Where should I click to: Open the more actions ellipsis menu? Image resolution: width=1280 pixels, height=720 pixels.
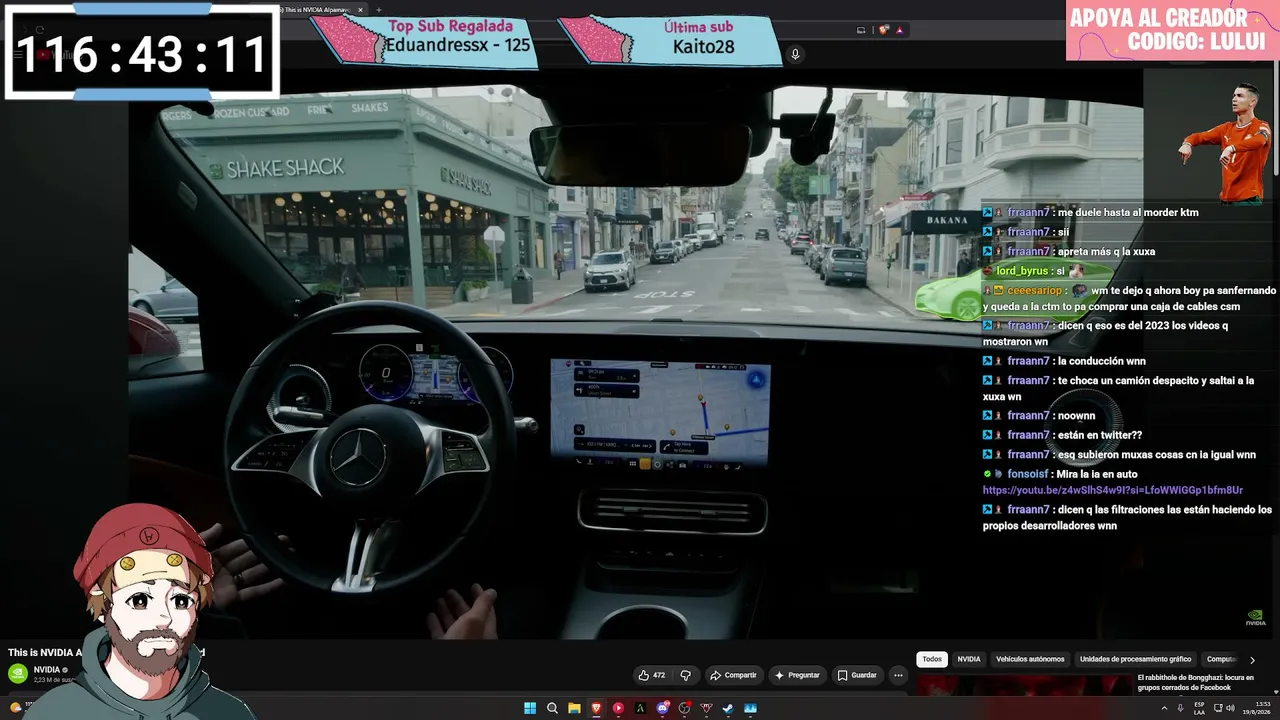[898, 675]
